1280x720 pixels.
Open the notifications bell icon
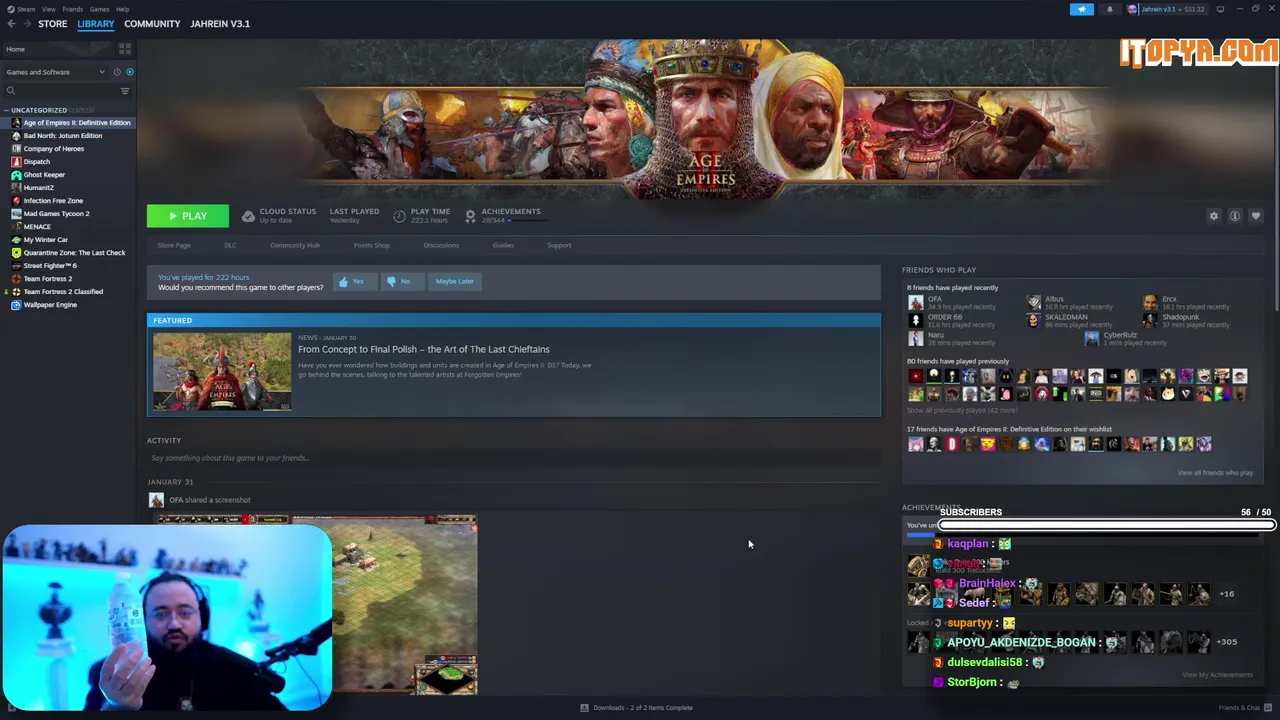coord(1109,9)
